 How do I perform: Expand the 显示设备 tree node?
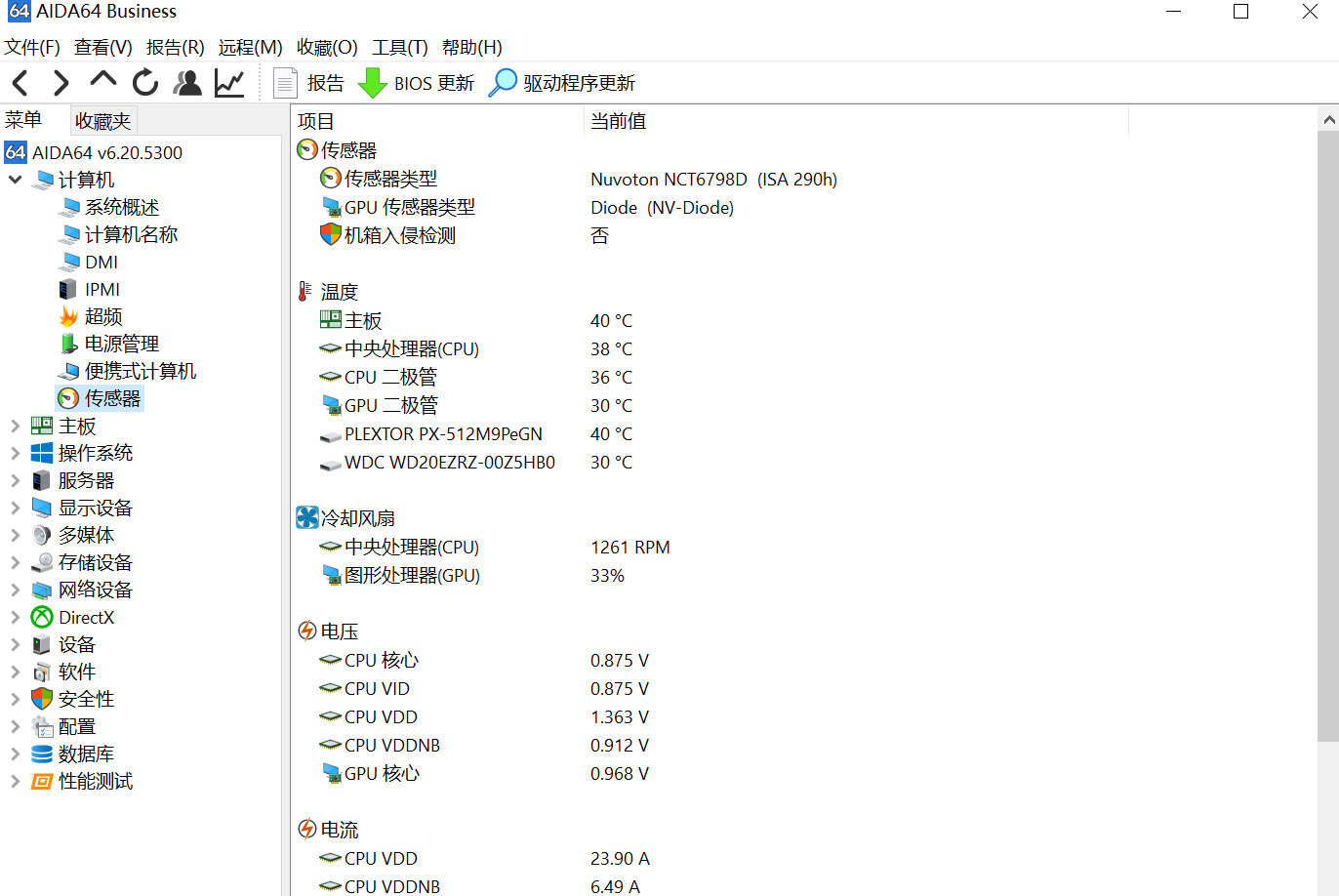15,508
